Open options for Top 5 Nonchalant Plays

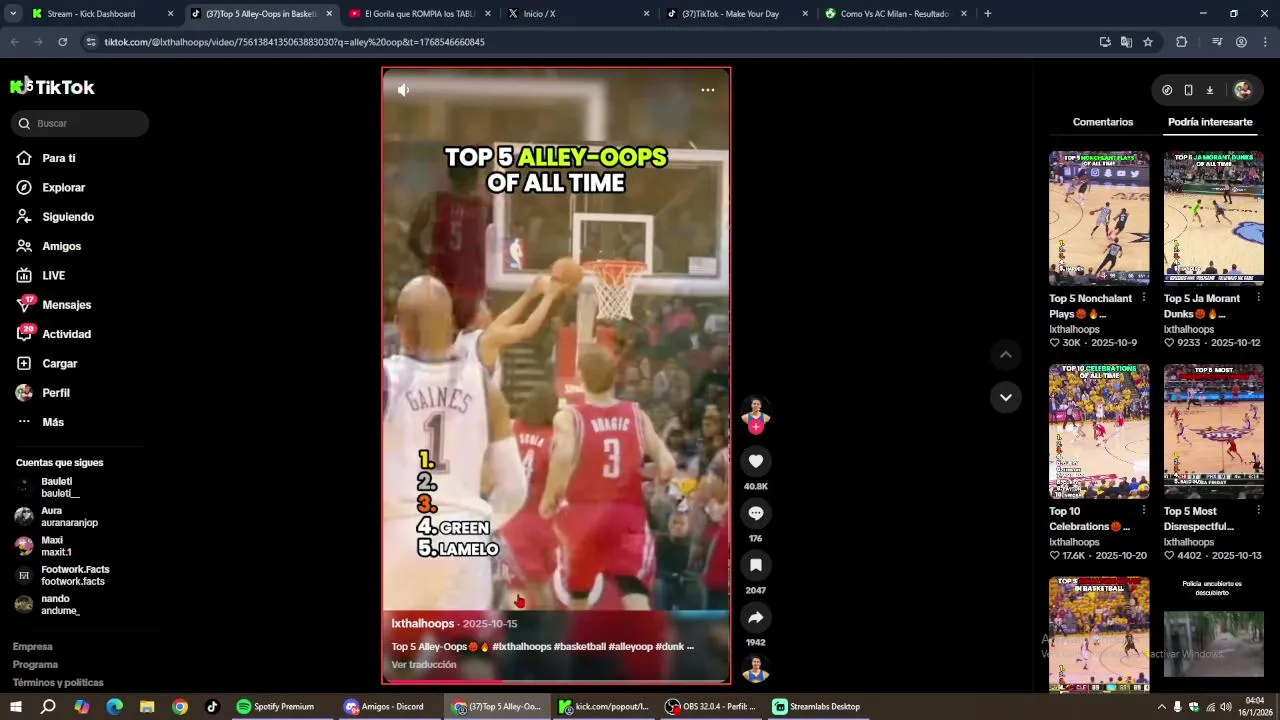coord(1144,298)
